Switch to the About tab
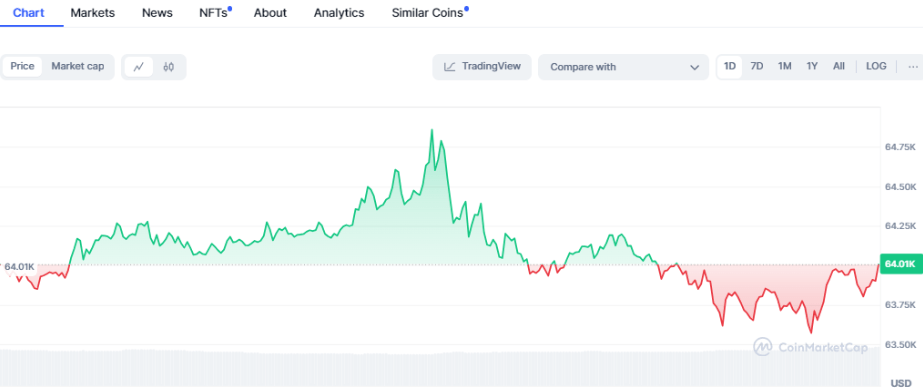Screen dimensions: 923x388 pyautogui.click(x=270, y=13)
